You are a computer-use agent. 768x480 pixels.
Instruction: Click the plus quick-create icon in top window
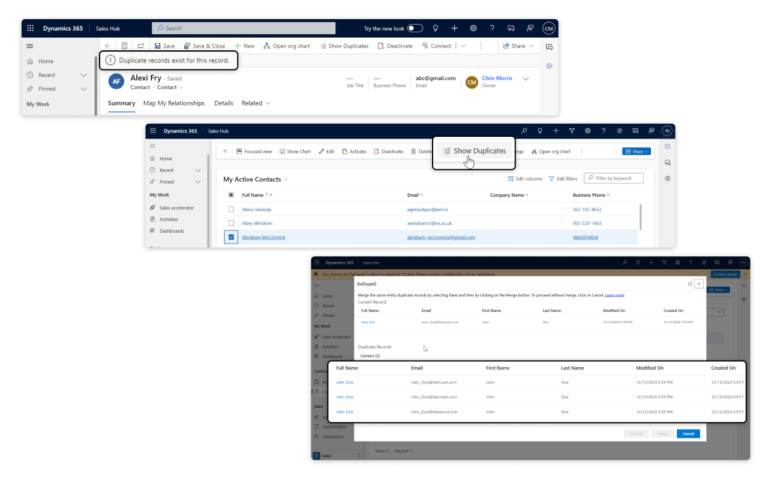click(x=455, y=28)
